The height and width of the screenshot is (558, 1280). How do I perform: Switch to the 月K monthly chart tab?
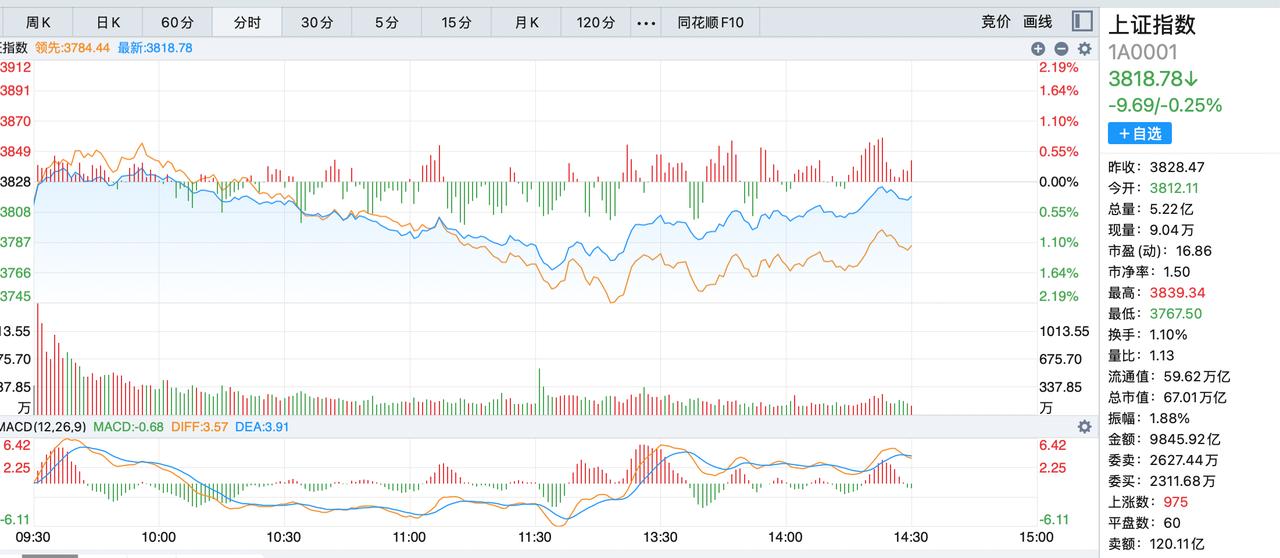pyautogui.click(x=526, y=22)
